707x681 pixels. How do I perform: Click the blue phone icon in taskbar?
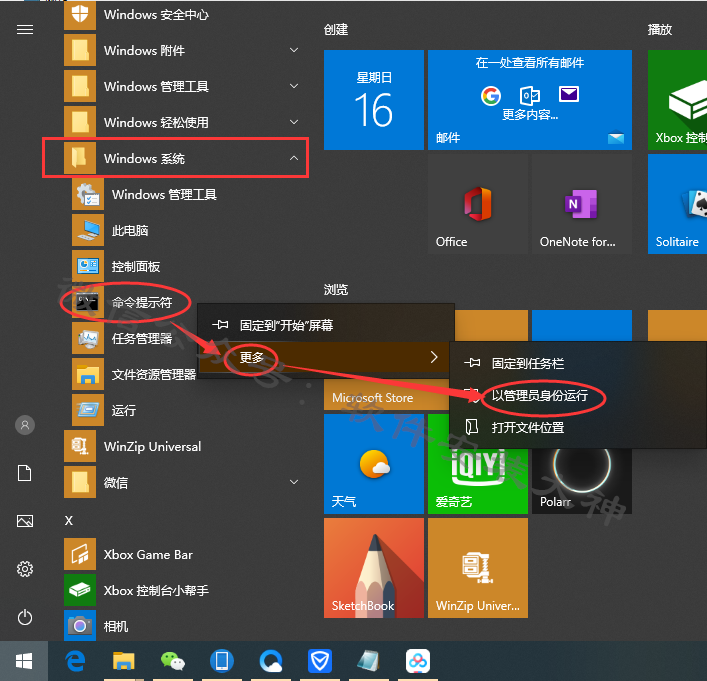coord(222,661)
